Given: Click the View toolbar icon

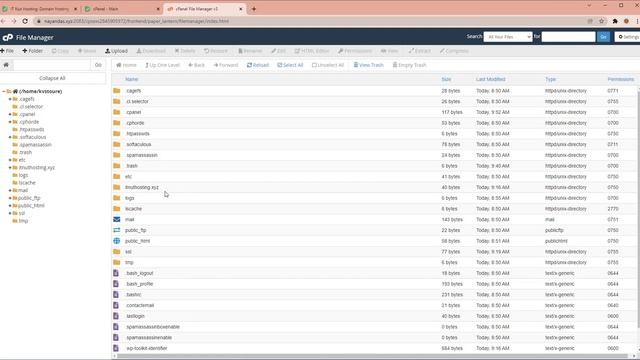Looking at the screenshot, I should 389,51.
